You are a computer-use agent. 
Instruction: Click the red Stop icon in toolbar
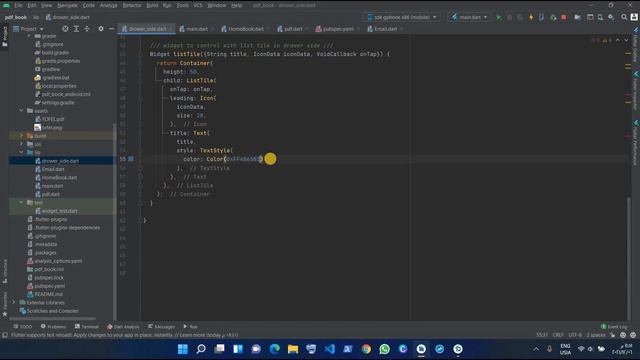coord(564,17)
